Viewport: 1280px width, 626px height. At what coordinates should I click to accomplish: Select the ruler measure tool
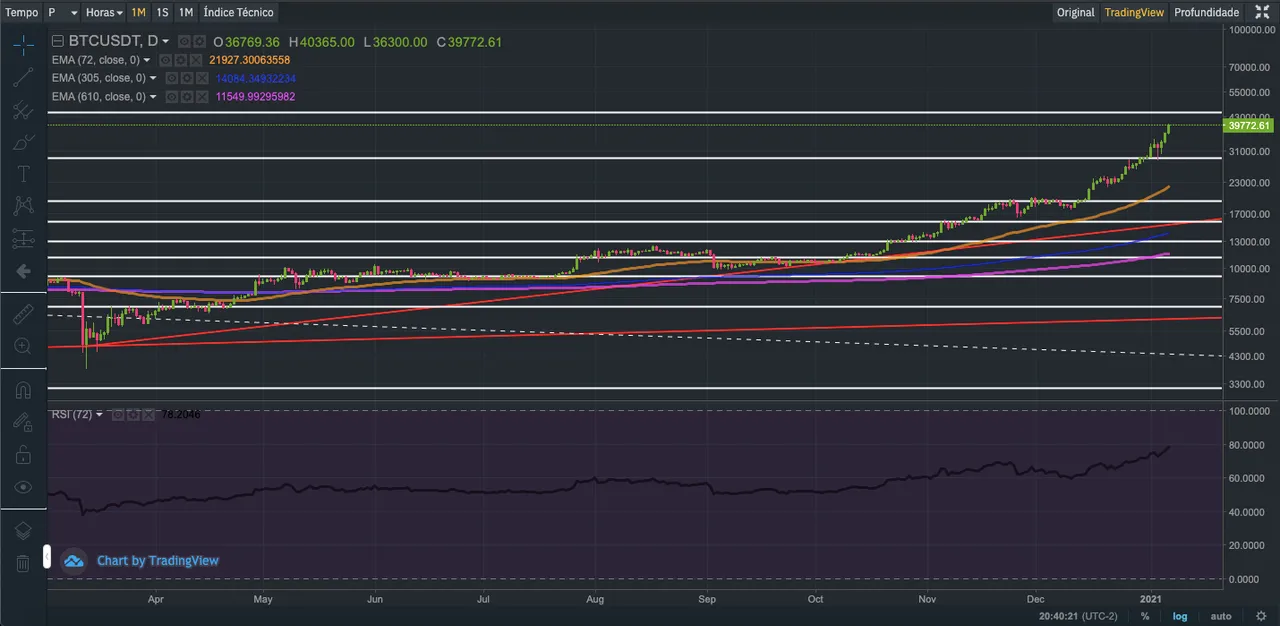[x=23, y=314]
